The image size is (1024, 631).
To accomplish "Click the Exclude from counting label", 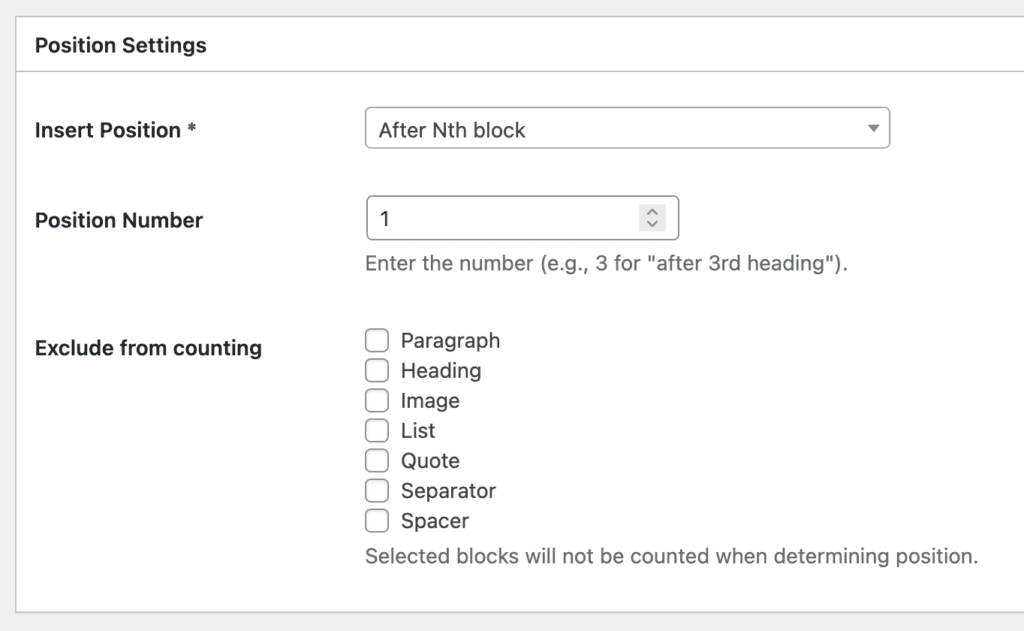I will (x=148, y=349).
